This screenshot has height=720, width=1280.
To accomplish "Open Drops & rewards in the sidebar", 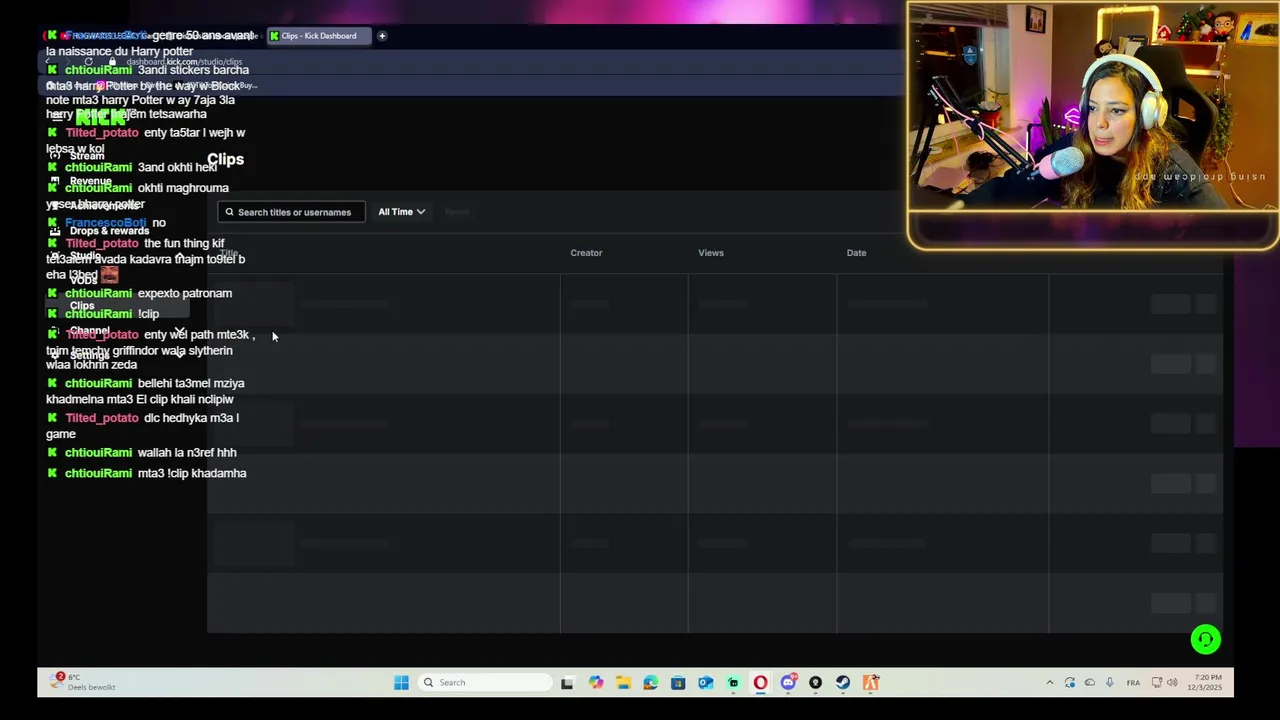I will click(x=109, y=231).
